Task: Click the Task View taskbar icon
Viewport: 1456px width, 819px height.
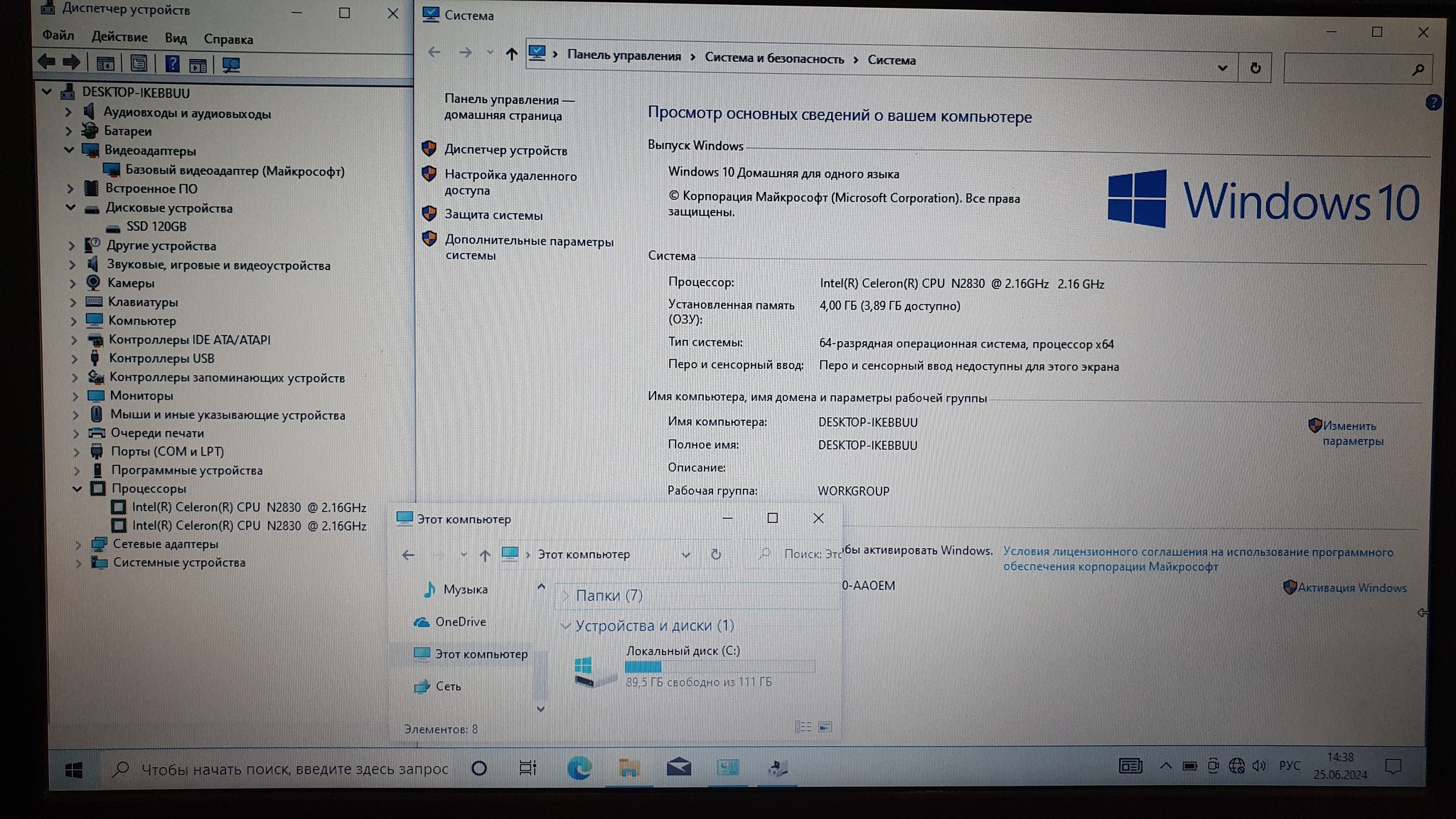Action: pos(528,768)
